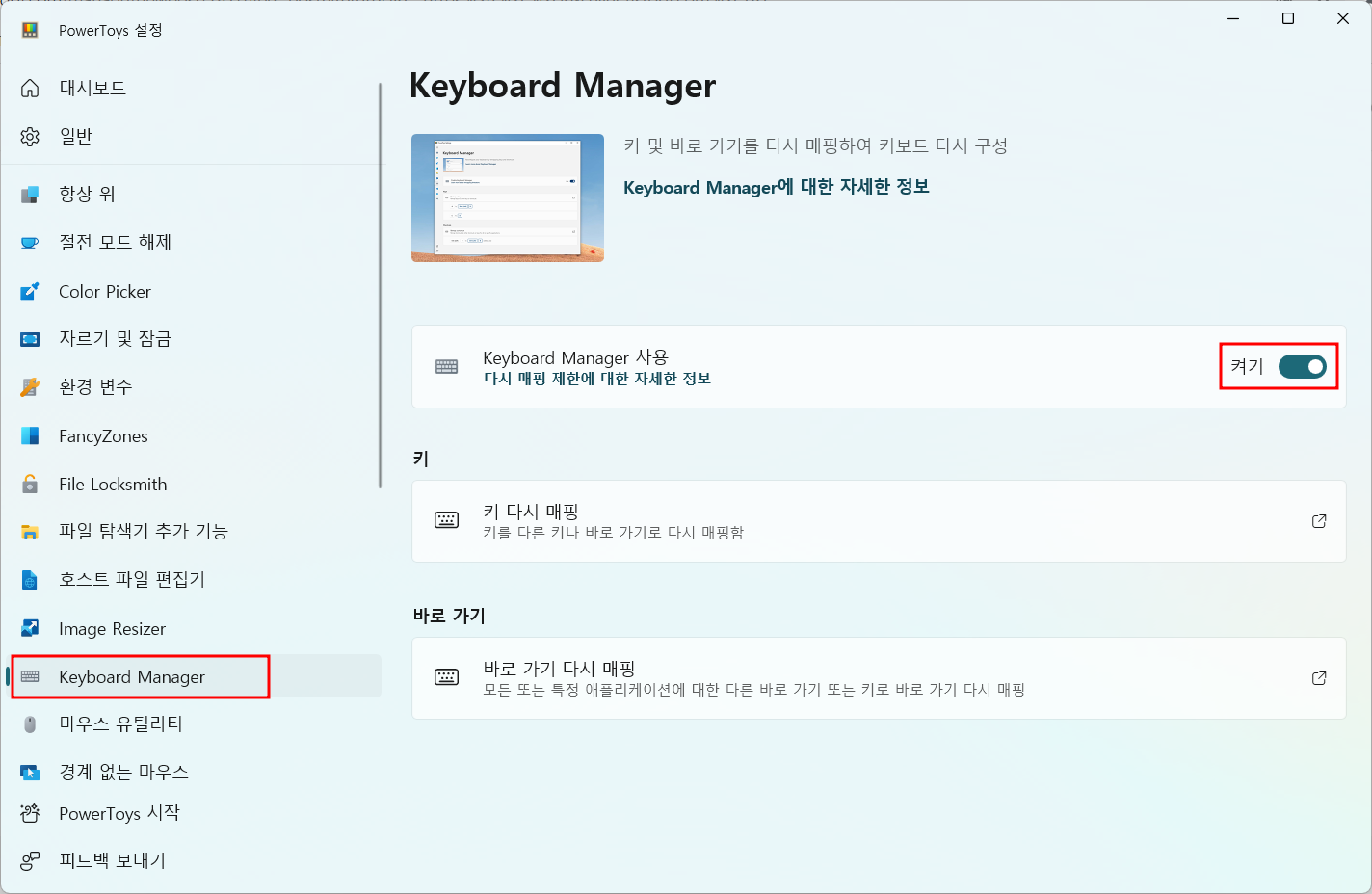
Task: Click the Keyboard Manager preview thumbnail
Action: pyautogui.click(x=508, y=197)
